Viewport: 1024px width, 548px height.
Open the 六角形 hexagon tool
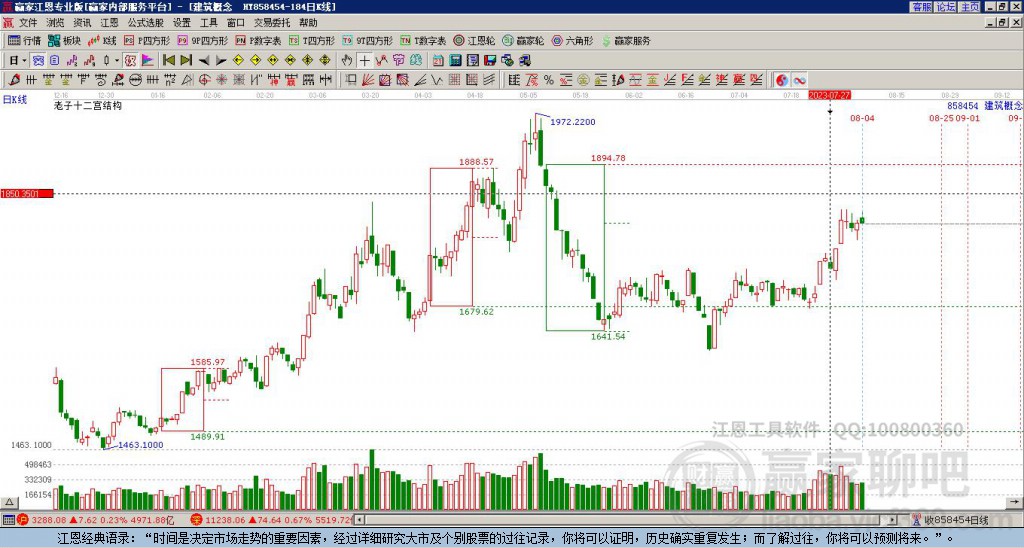tap(573, 40)
